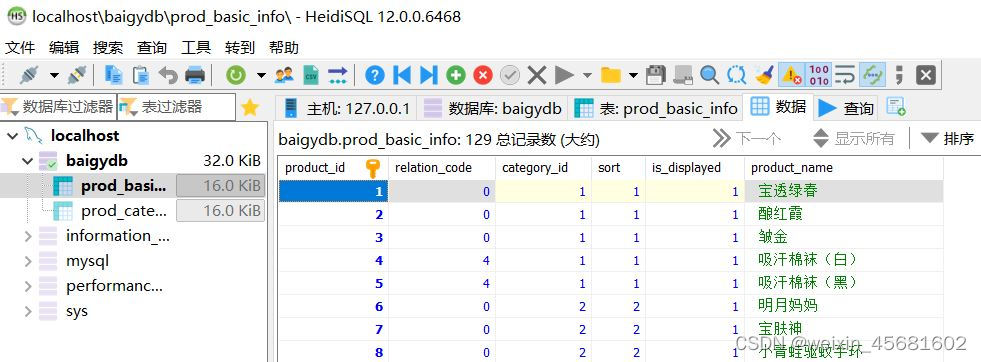Click the yellow favorites star icon
The image size is (981, 362).
click(x=250, y=108)
